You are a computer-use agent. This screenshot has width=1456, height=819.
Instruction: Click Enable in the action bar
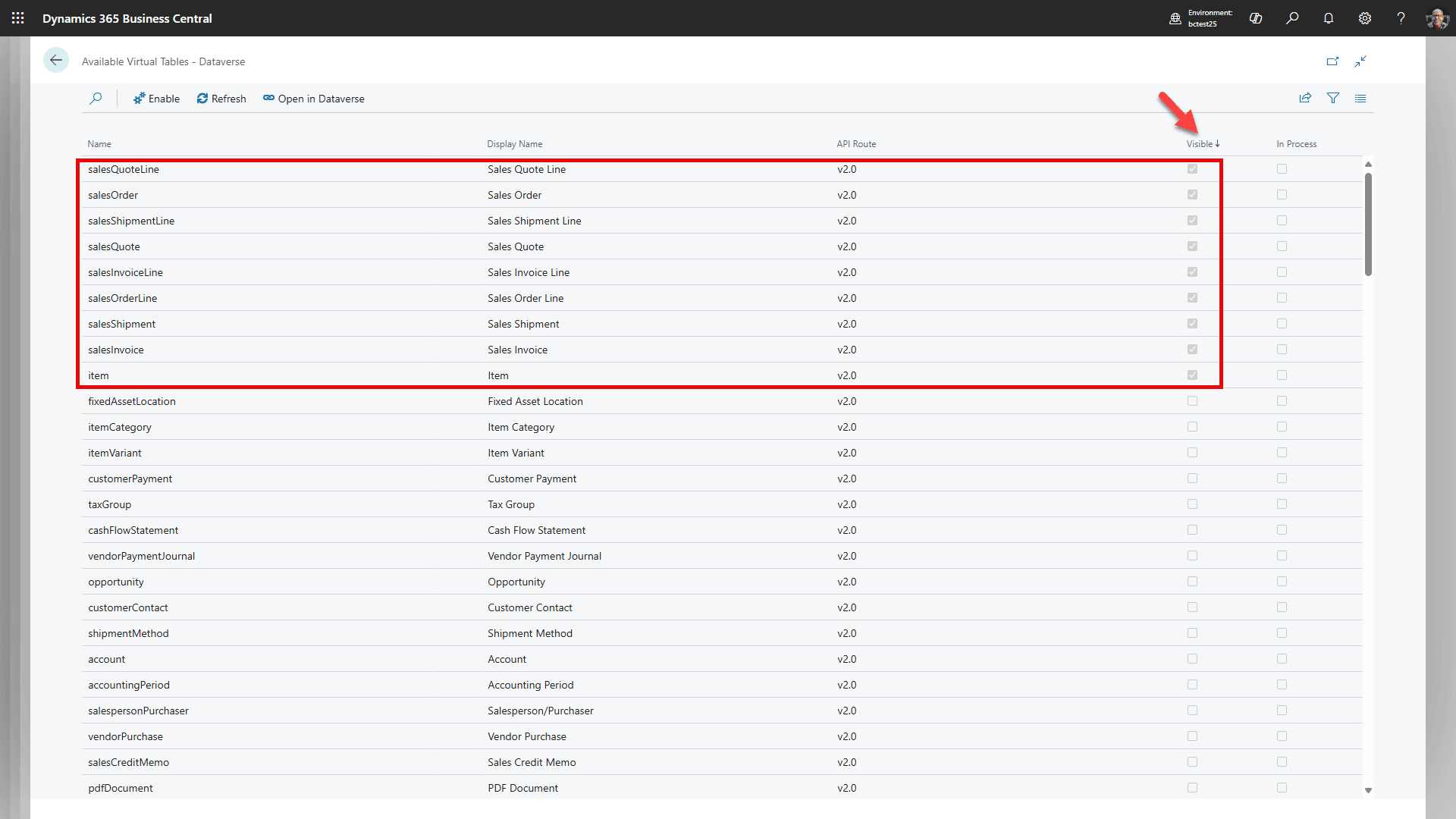(x=156, y=98)
